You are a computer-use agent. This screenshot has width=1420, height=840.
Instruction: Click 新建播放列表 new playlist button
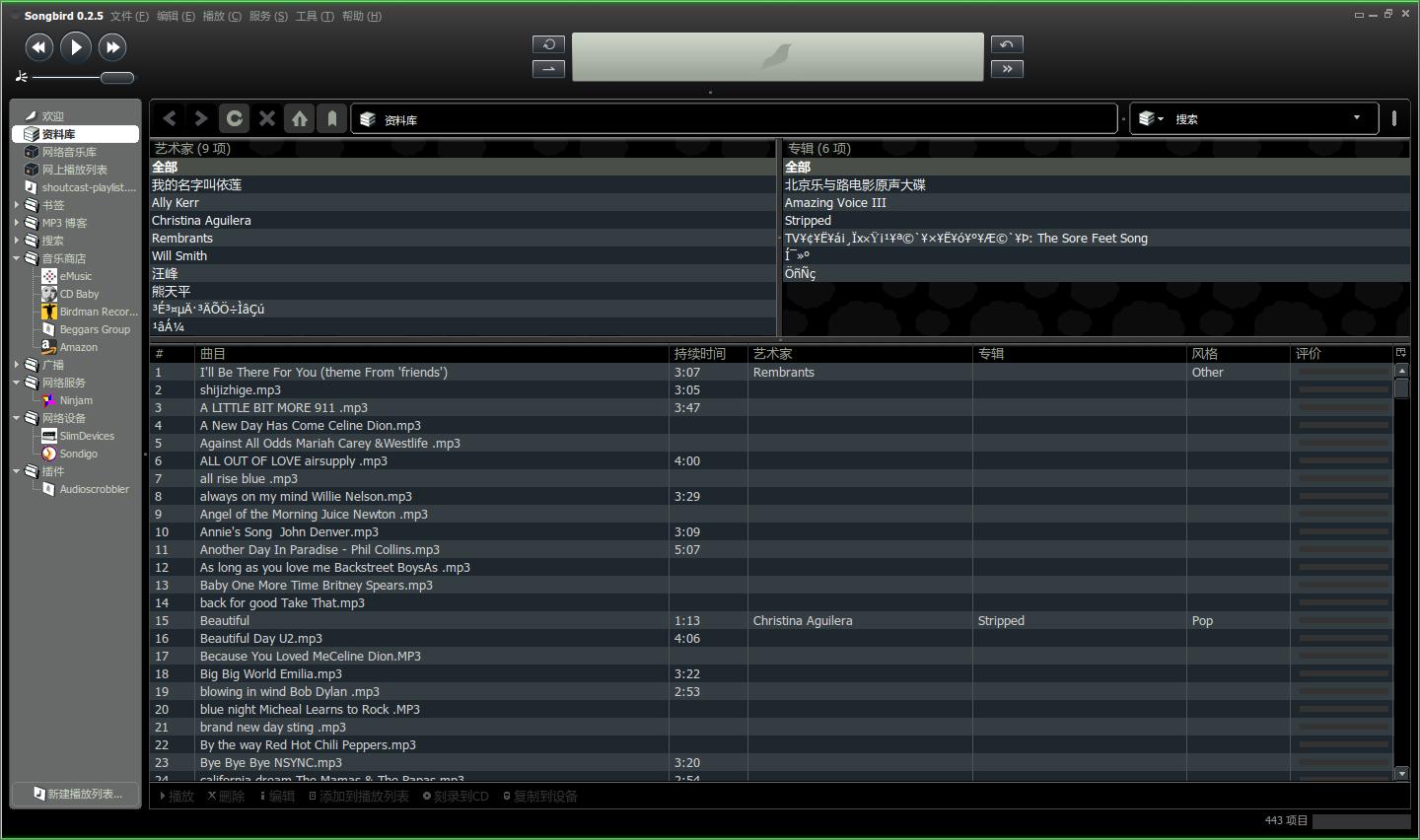pos(77,794)
